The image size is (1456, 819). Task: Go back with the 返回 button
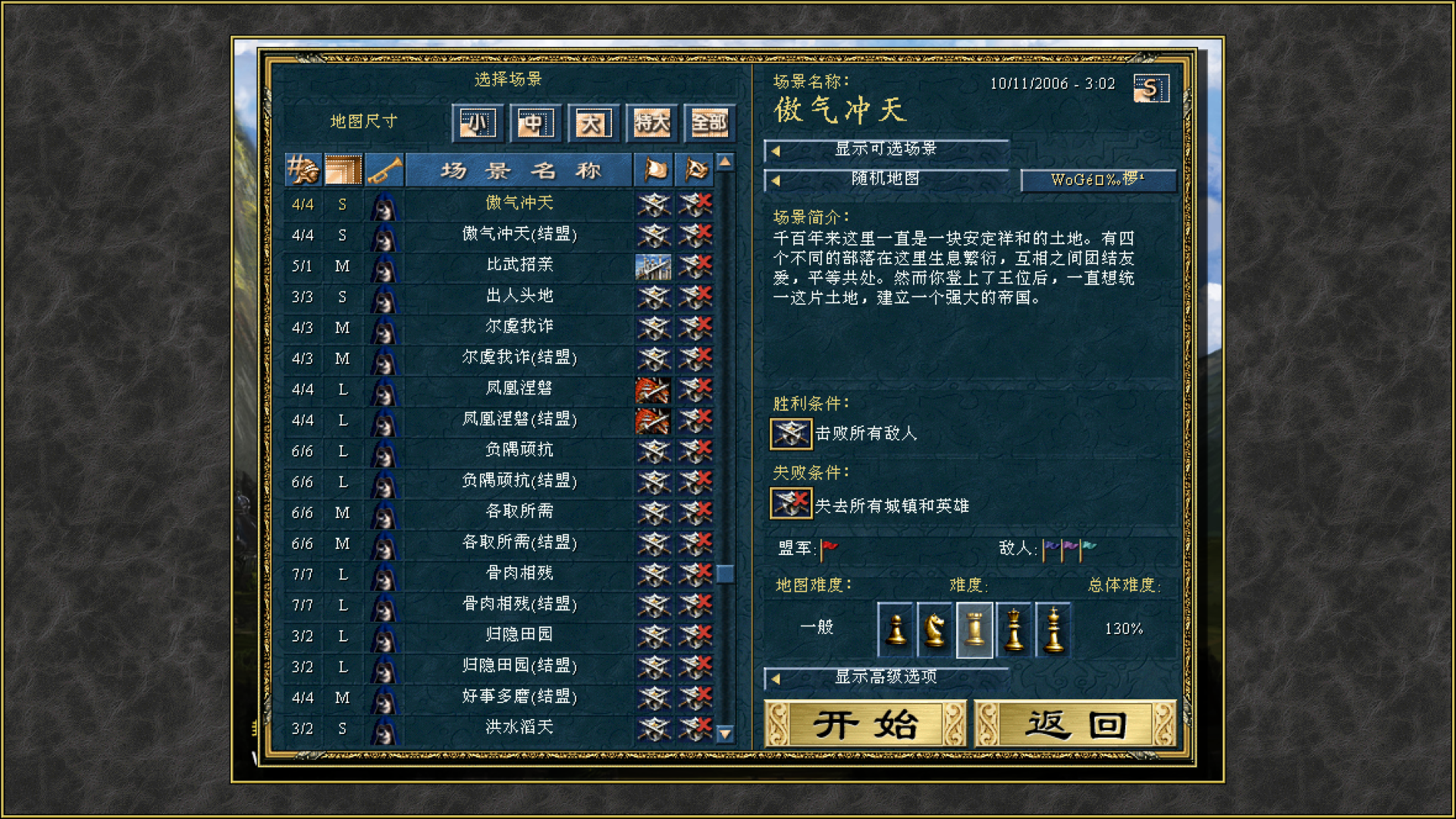tap(1075, 724)
